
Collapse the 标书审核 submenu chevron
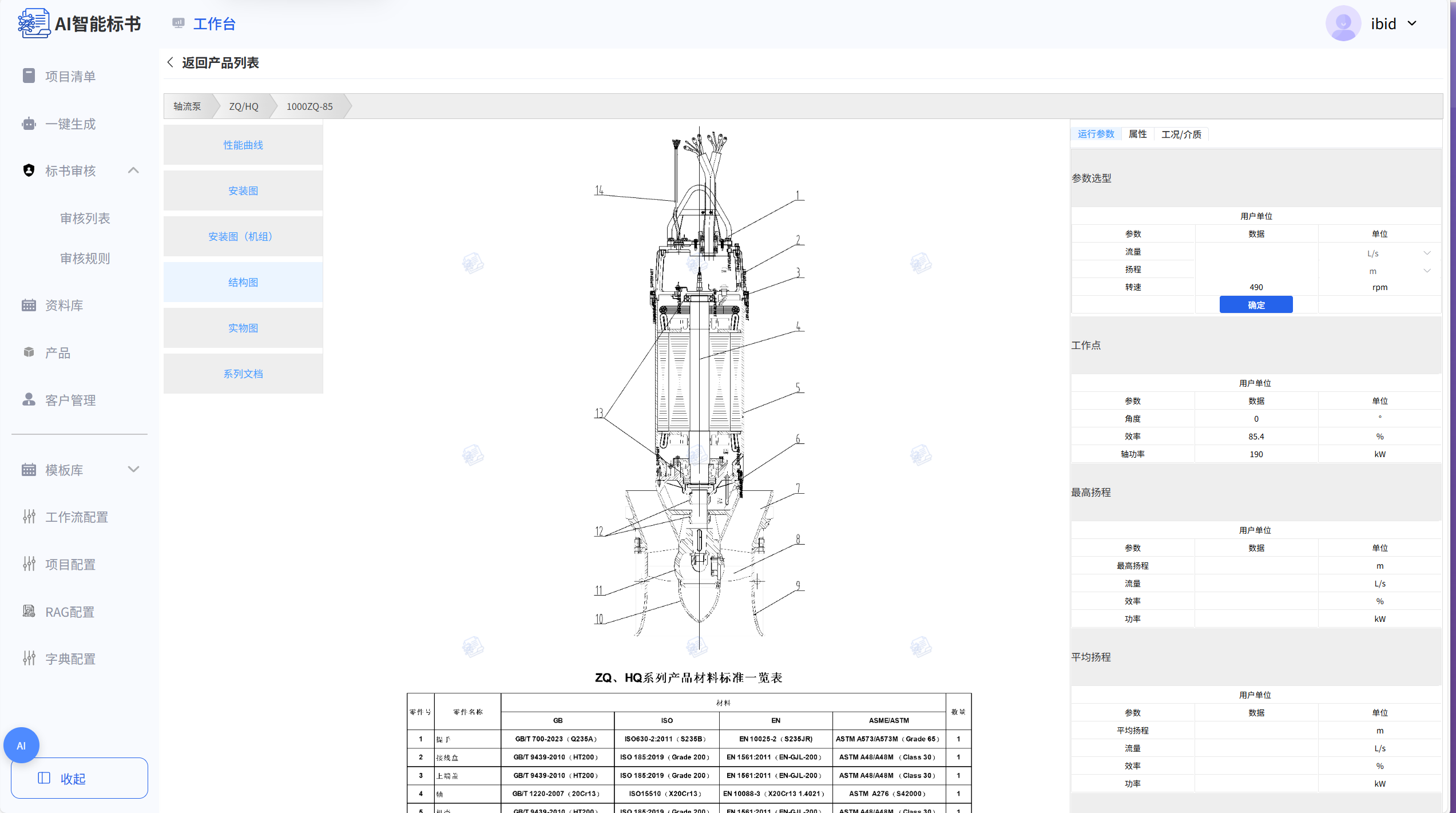click(133, 170)
